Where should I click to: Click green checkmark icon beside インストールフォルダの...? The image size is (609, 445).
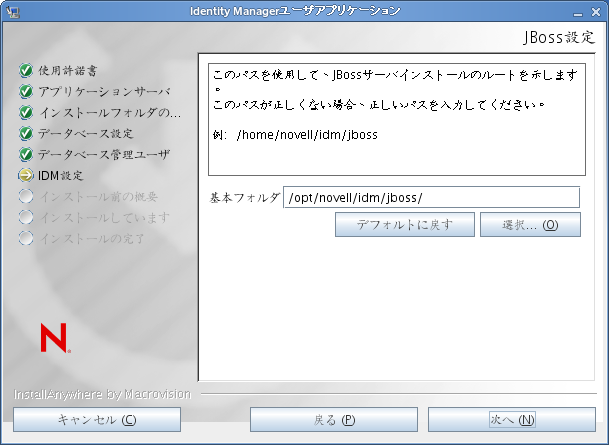click(26, 112)
